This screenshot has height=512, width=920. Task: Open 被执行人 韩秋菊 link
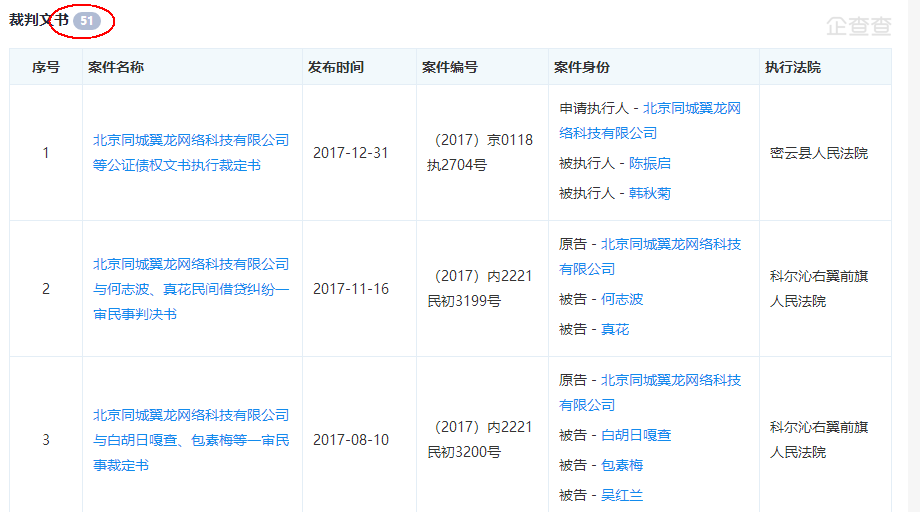tap(650, 193)
